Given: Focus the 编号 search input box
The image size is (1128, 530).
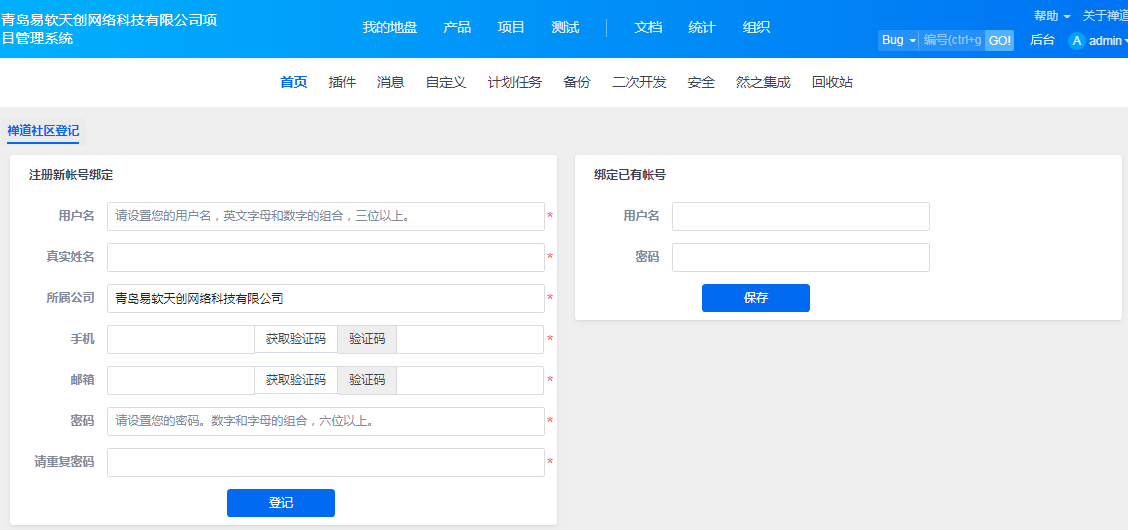Looking at the screenshot, I should tap(952, 40).
